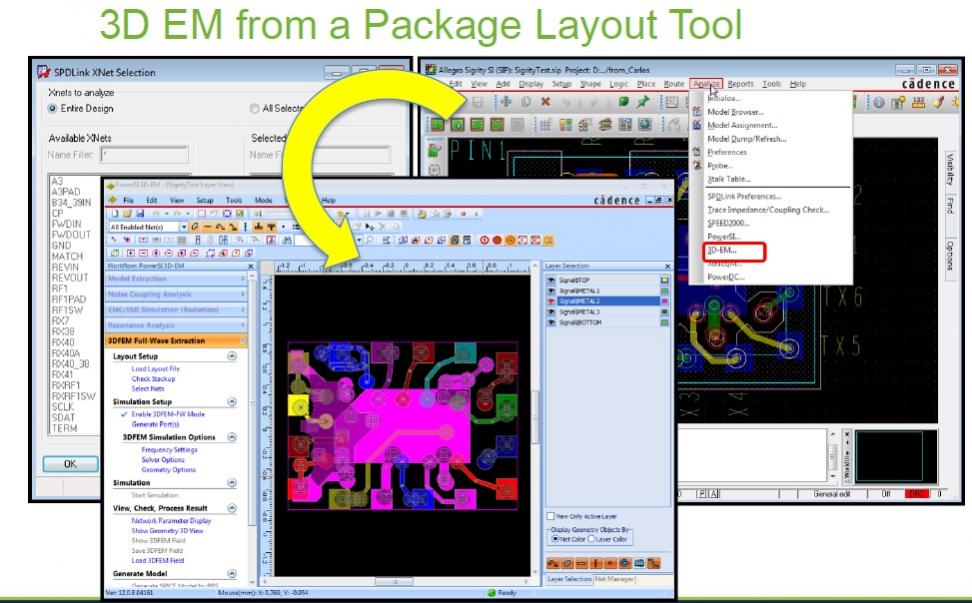
Task: Click the green cube icon in Allegro toolbar
Action: tap(624, 102)
